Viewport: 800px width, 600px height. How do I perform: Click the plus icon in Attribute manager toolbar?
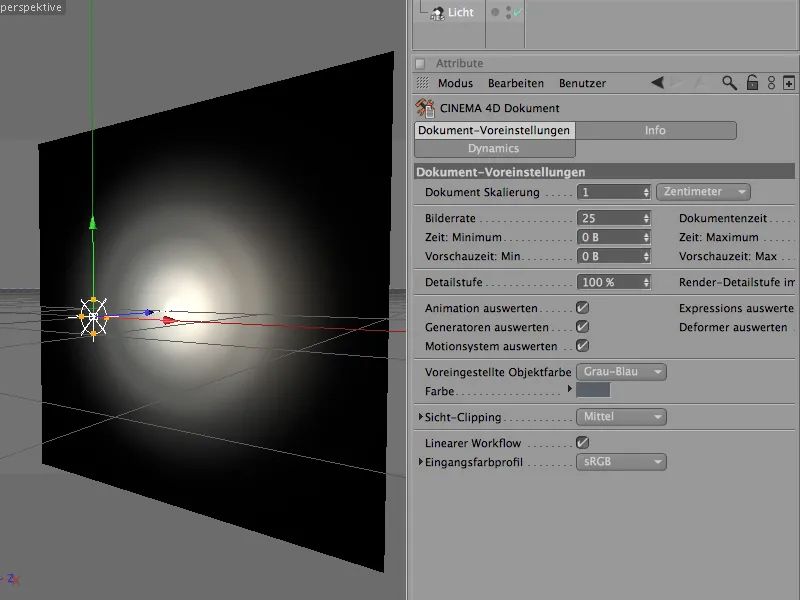point(787,81)
